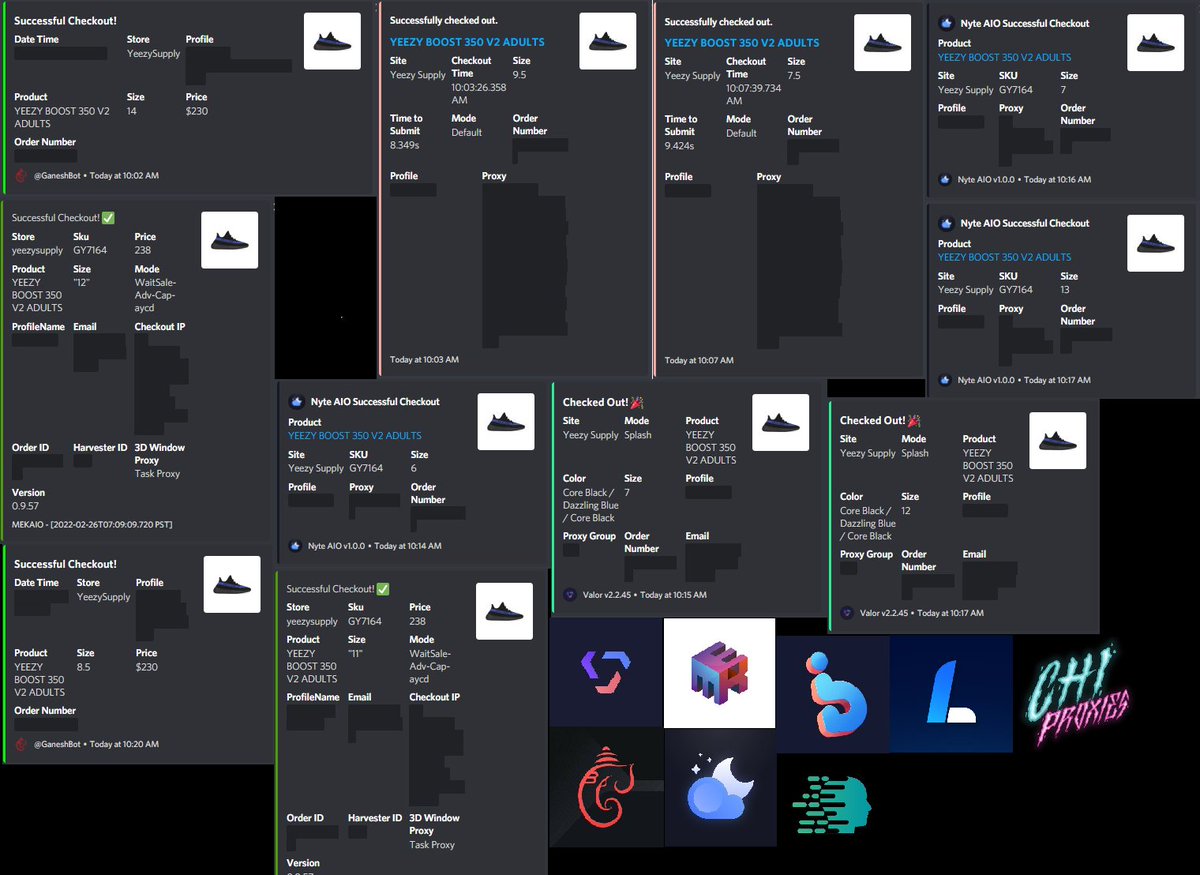Click the Nyte AIO author icon in size 6 embed
The width and height of the screenshot is (1200, 875).
click(296, 401)
